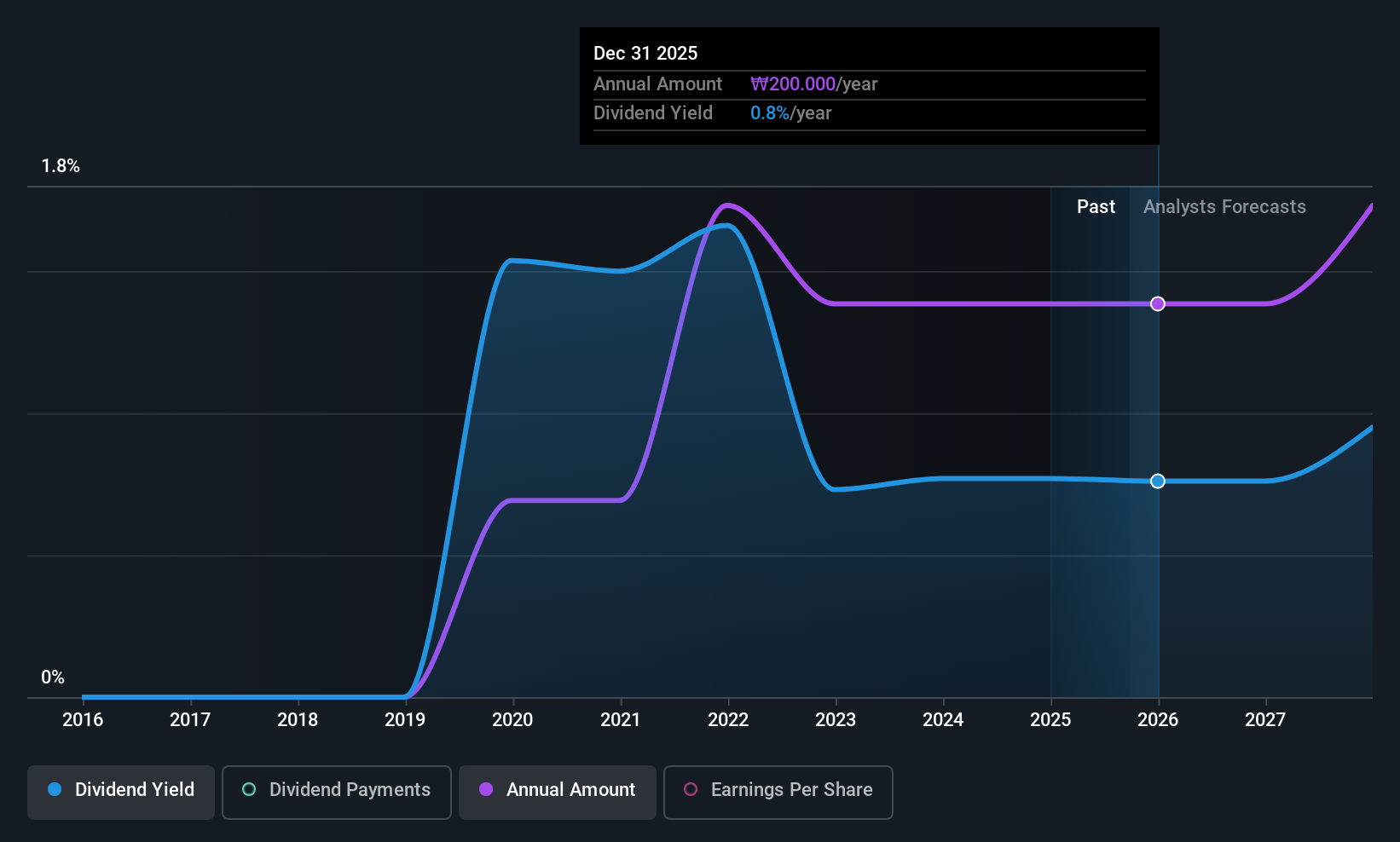Click the teal Dividend Payments circle icon
The height and width of the screenshot is (842, 1400).
pyautogui.click(x=249, y=789)
